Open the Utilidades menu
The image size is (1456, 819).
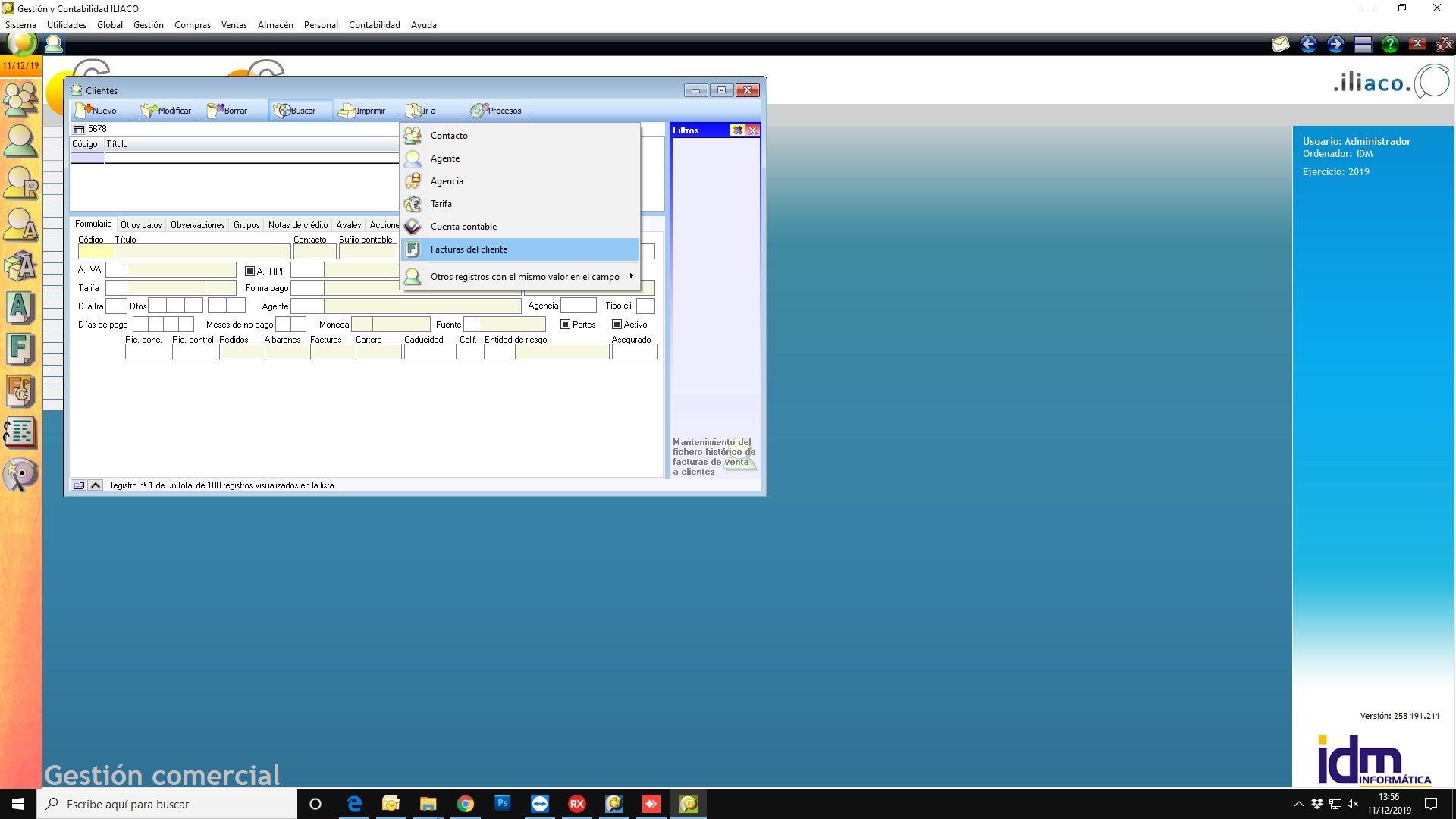[x=67, y=25]
